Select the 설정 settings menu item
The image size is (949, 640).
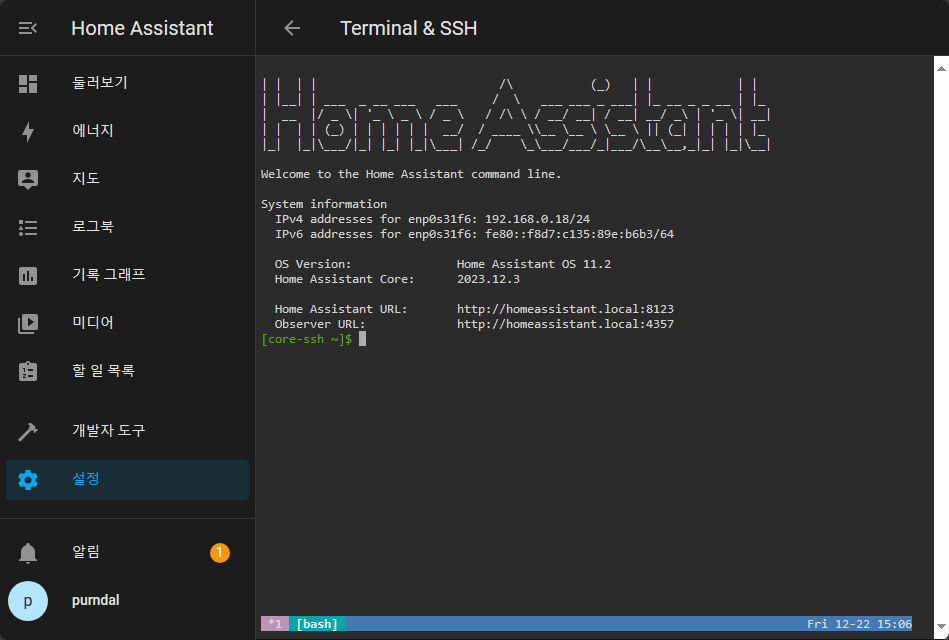point(127,480)
